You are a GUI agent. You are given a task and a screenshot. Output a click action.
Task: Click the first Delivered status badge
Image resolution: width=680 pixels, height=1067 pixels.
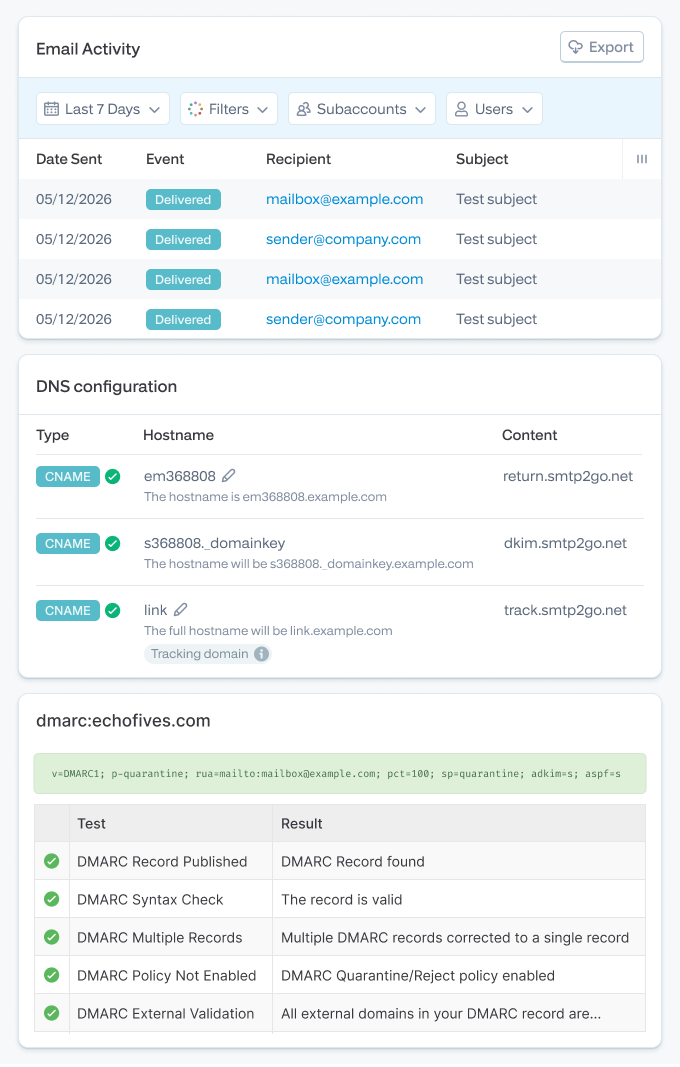183,199
